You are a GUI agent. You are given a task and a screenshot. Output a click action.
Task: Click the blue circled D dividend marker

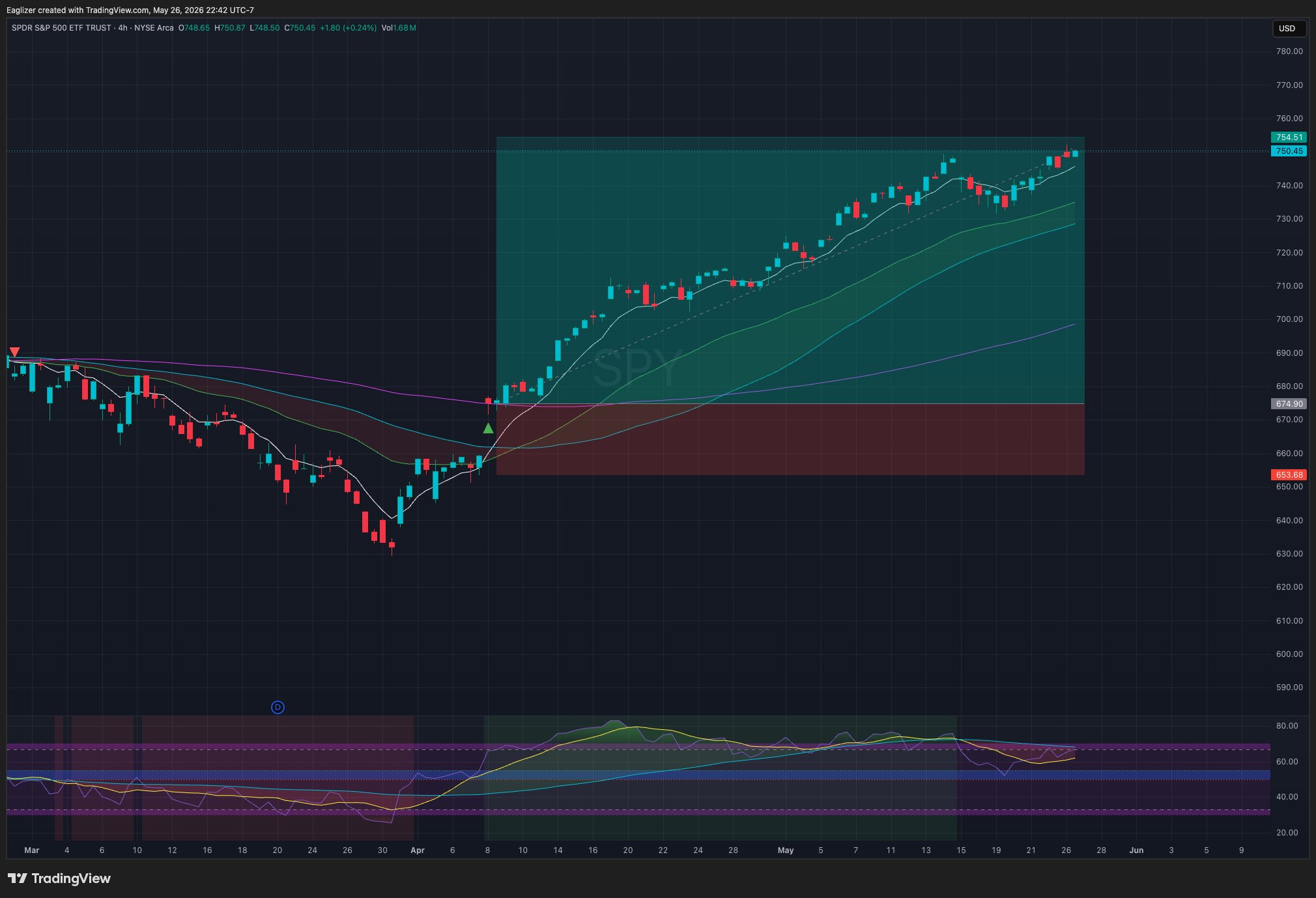click(278, 707)
